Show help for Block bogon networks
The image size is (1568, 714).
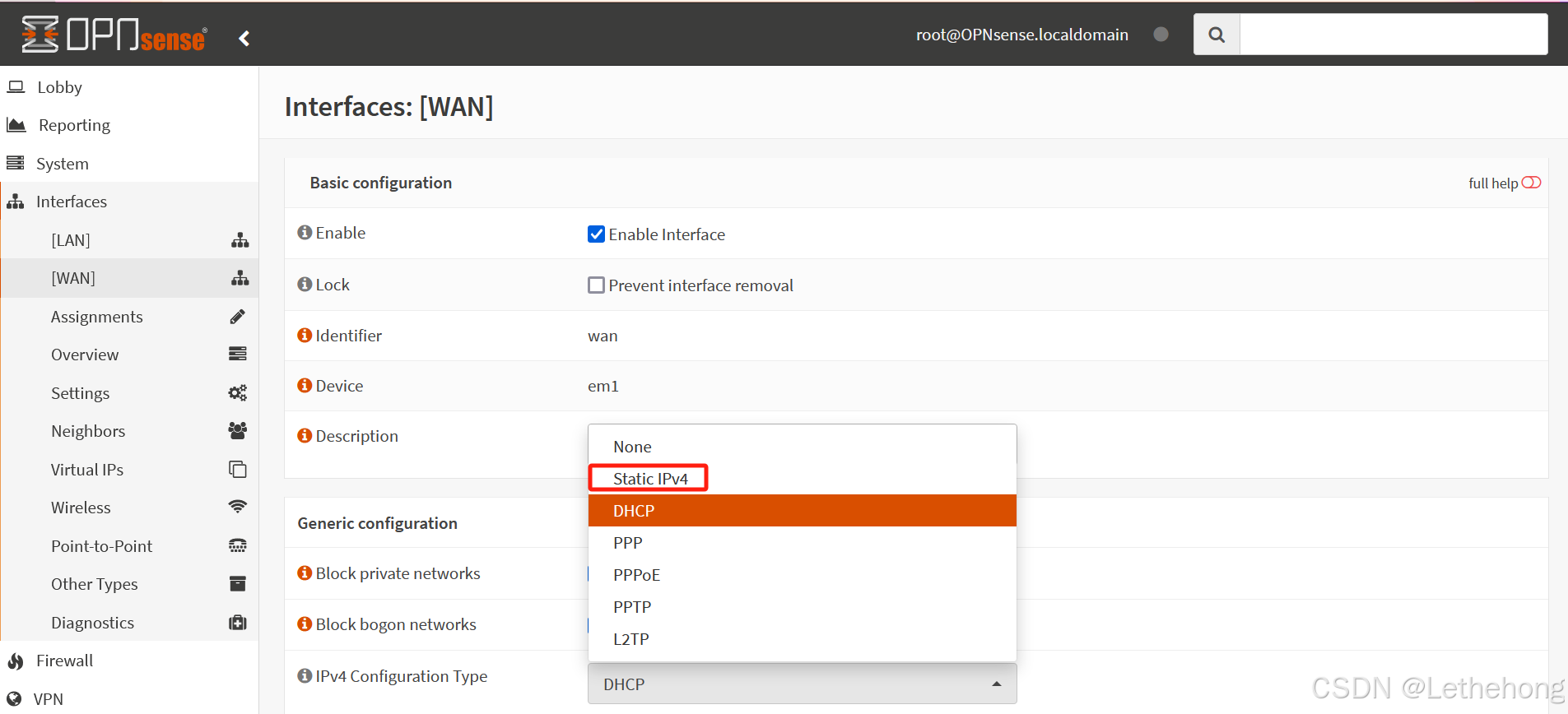[305, 624]
